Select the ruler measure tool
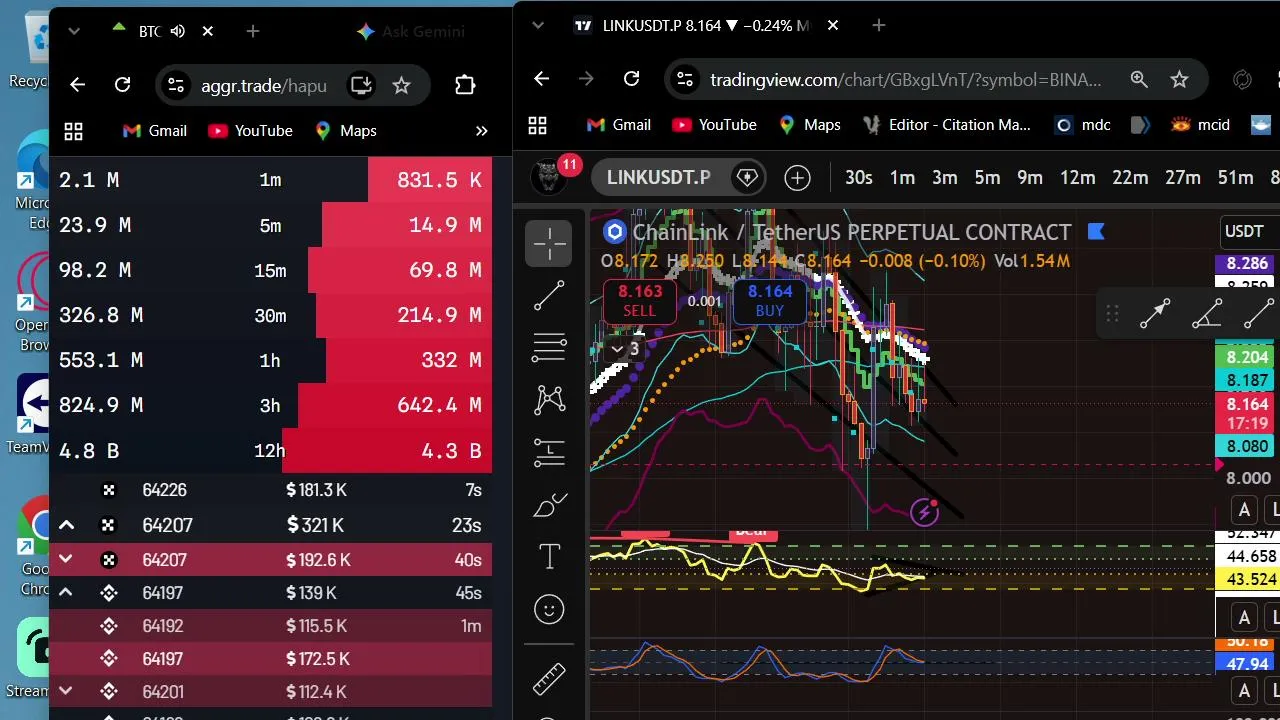1280x720 pixels. (x=549, y=679)
